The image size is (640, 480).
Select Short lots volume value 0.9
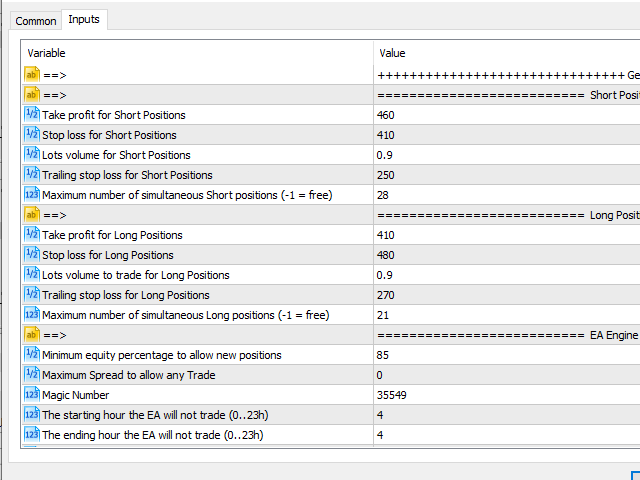pyautogui.click(x=384, y=155)
